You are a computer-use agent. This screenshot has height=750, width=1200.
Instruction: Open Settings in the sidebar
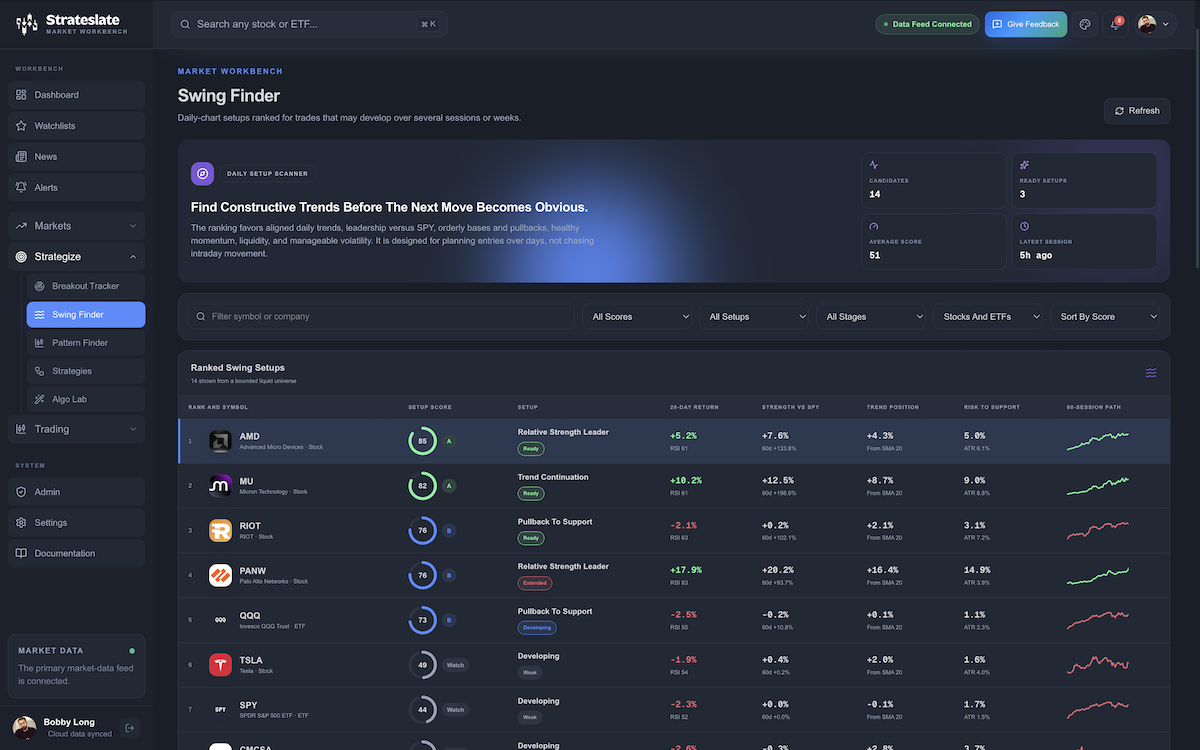[x=77, y=523]
